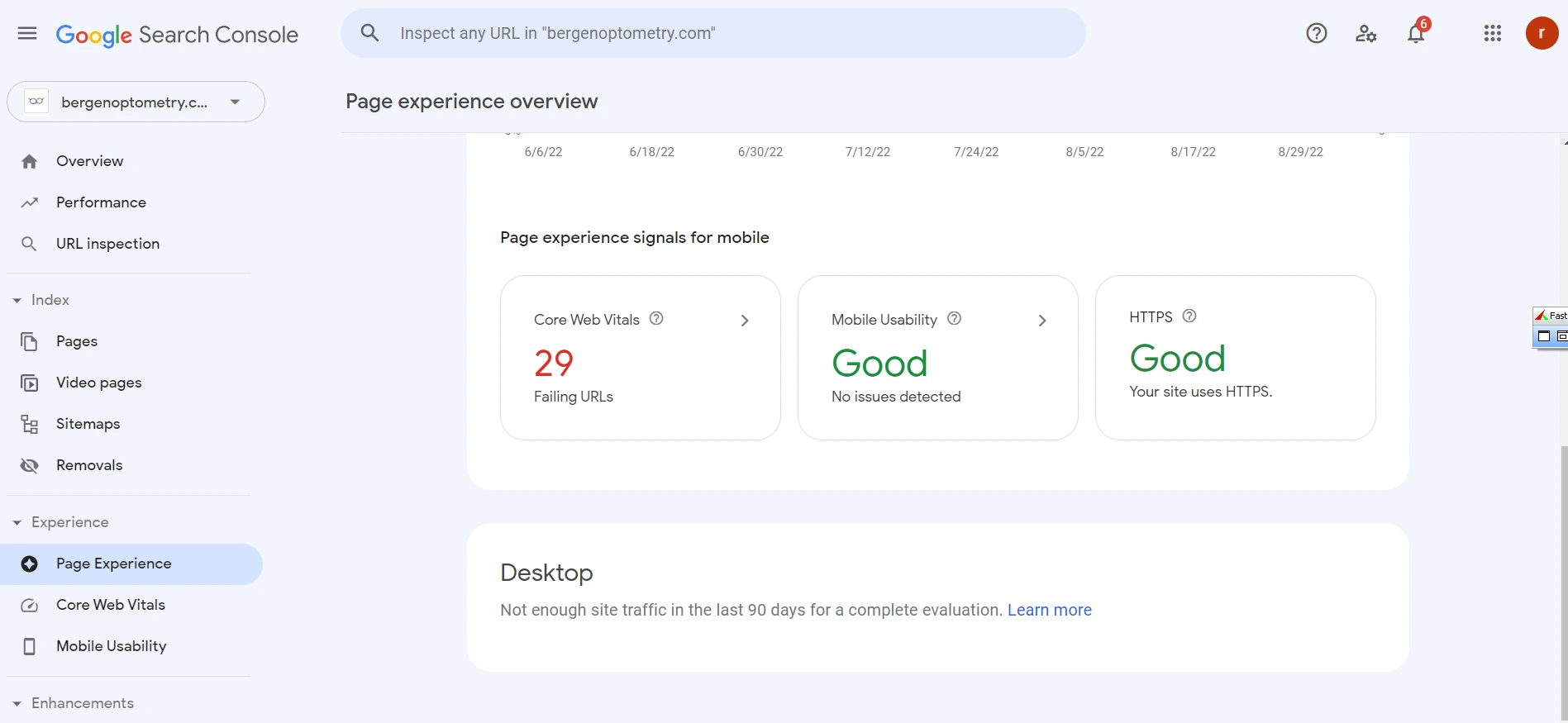Click the Removals crossed-eye icon
The image size is (1568, 723).
pyautogui.click(x=30, y=465)
